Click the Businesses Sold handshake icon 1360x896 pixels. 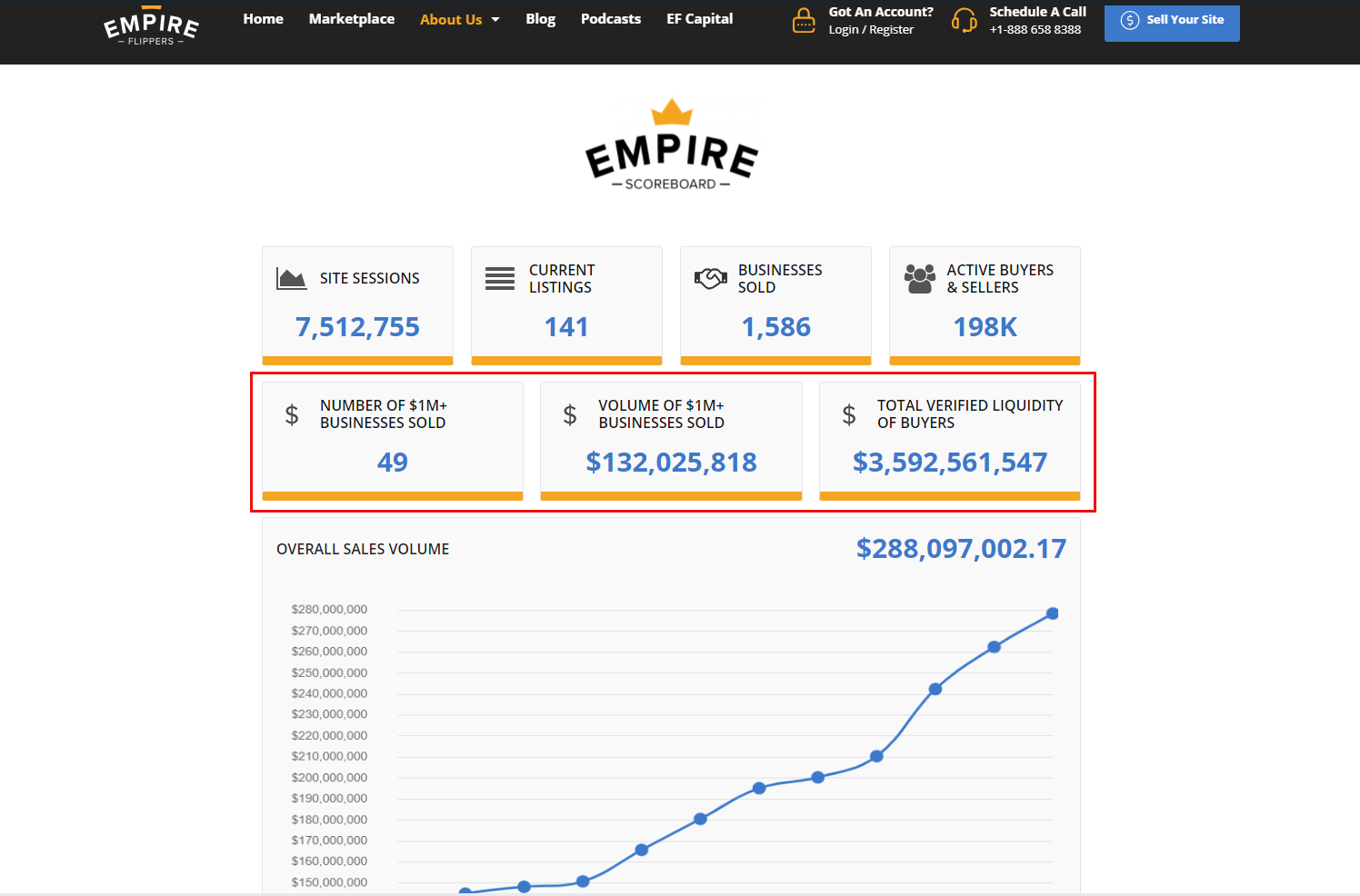pos(710,278)
